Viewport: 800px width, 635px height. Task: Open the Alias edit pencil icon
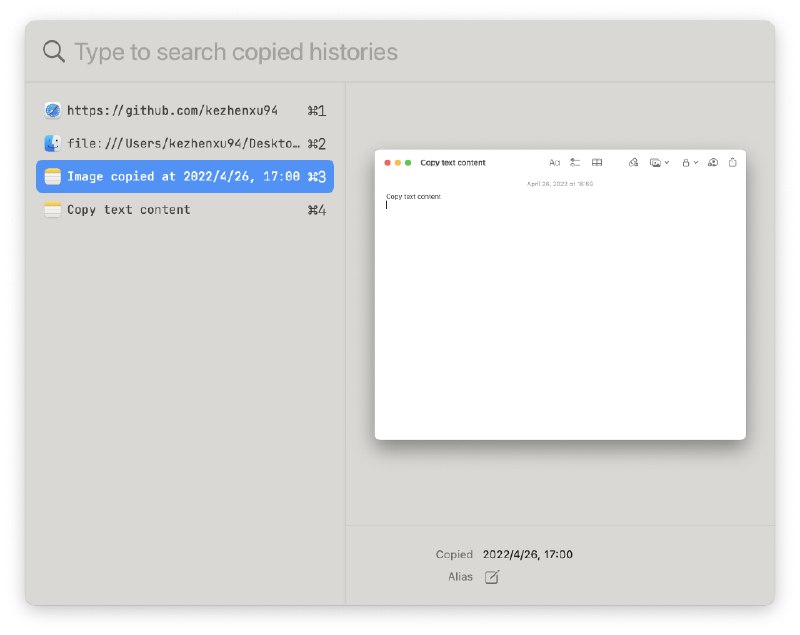click(492, 577)
